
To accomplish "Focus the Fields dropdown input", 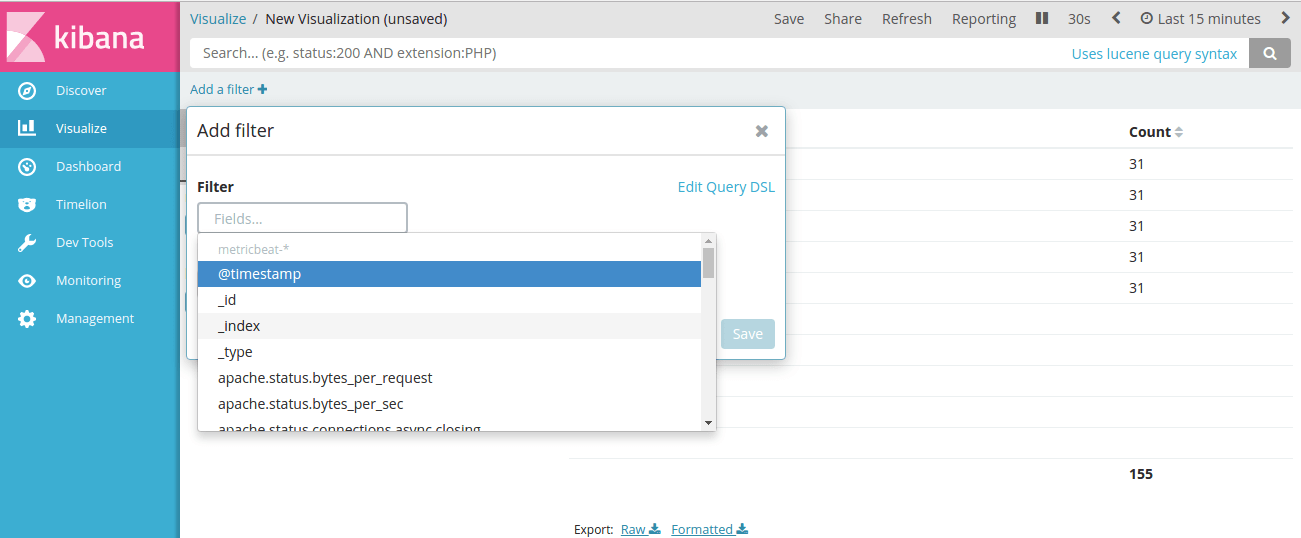I will 302,218.
